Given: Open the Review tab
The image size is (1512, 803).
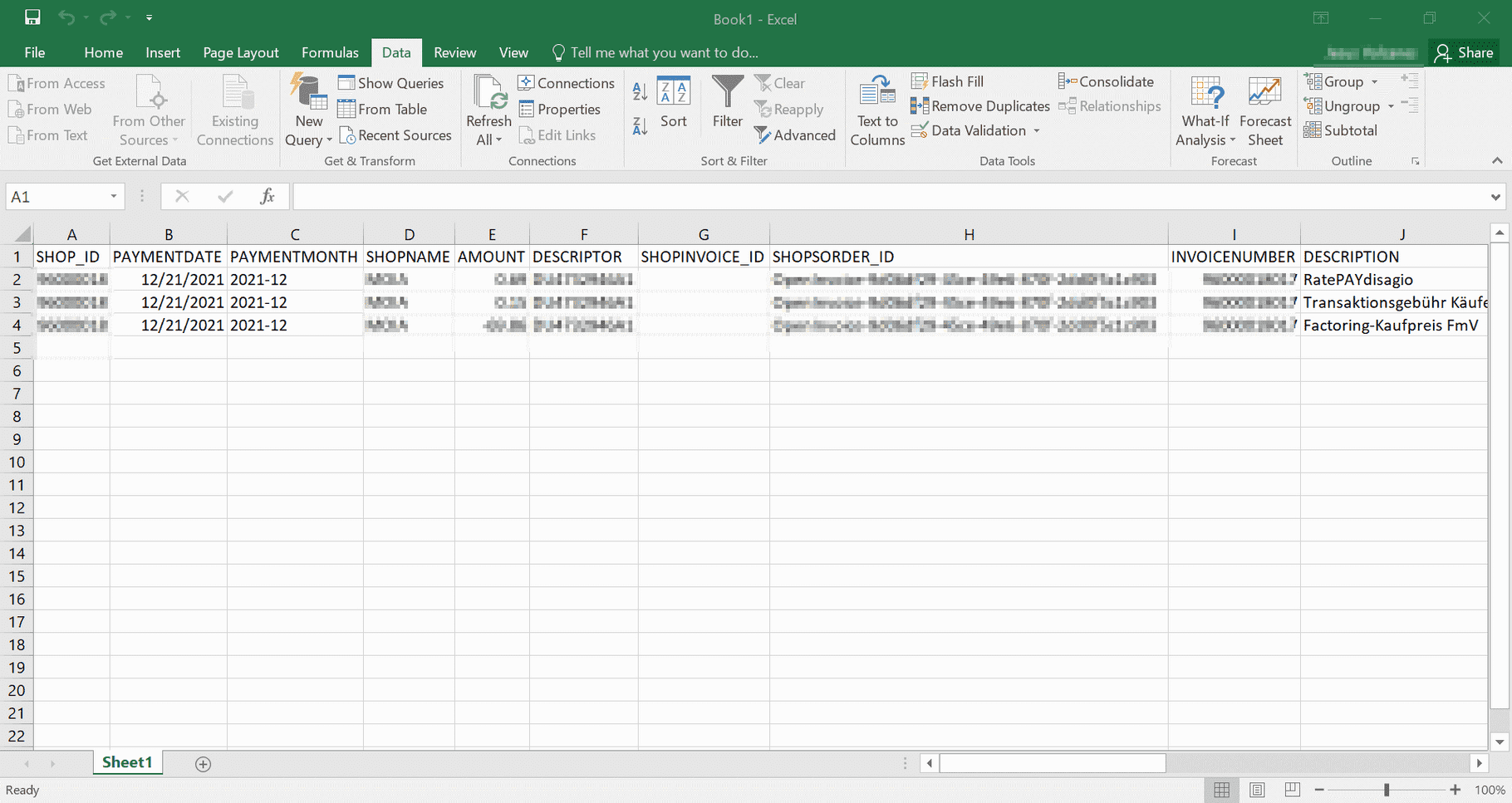Looking at the screenshot, I should pos(454,52).
